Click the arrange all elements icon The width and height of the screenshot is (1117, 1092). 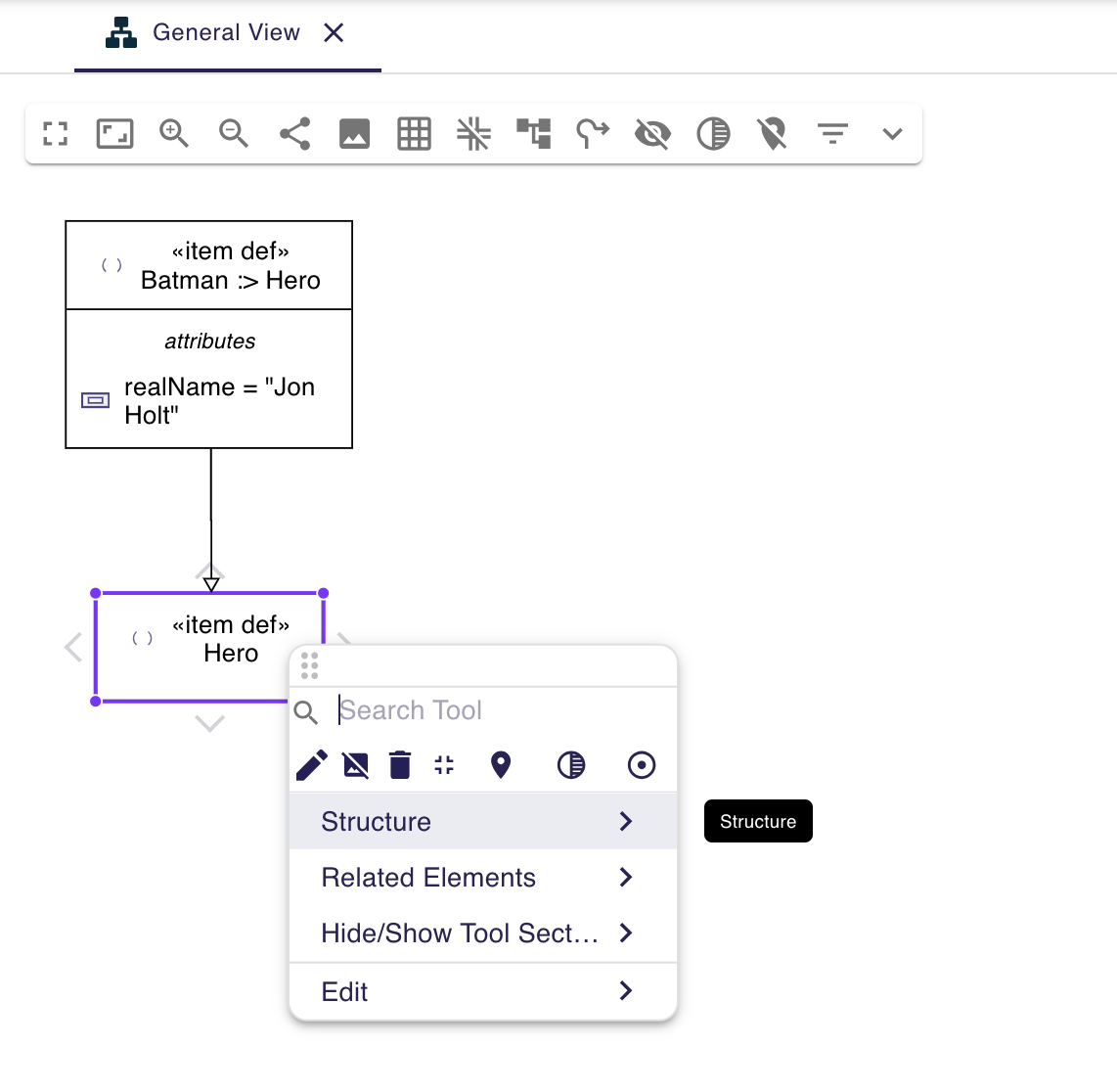(x=534, y=133)
